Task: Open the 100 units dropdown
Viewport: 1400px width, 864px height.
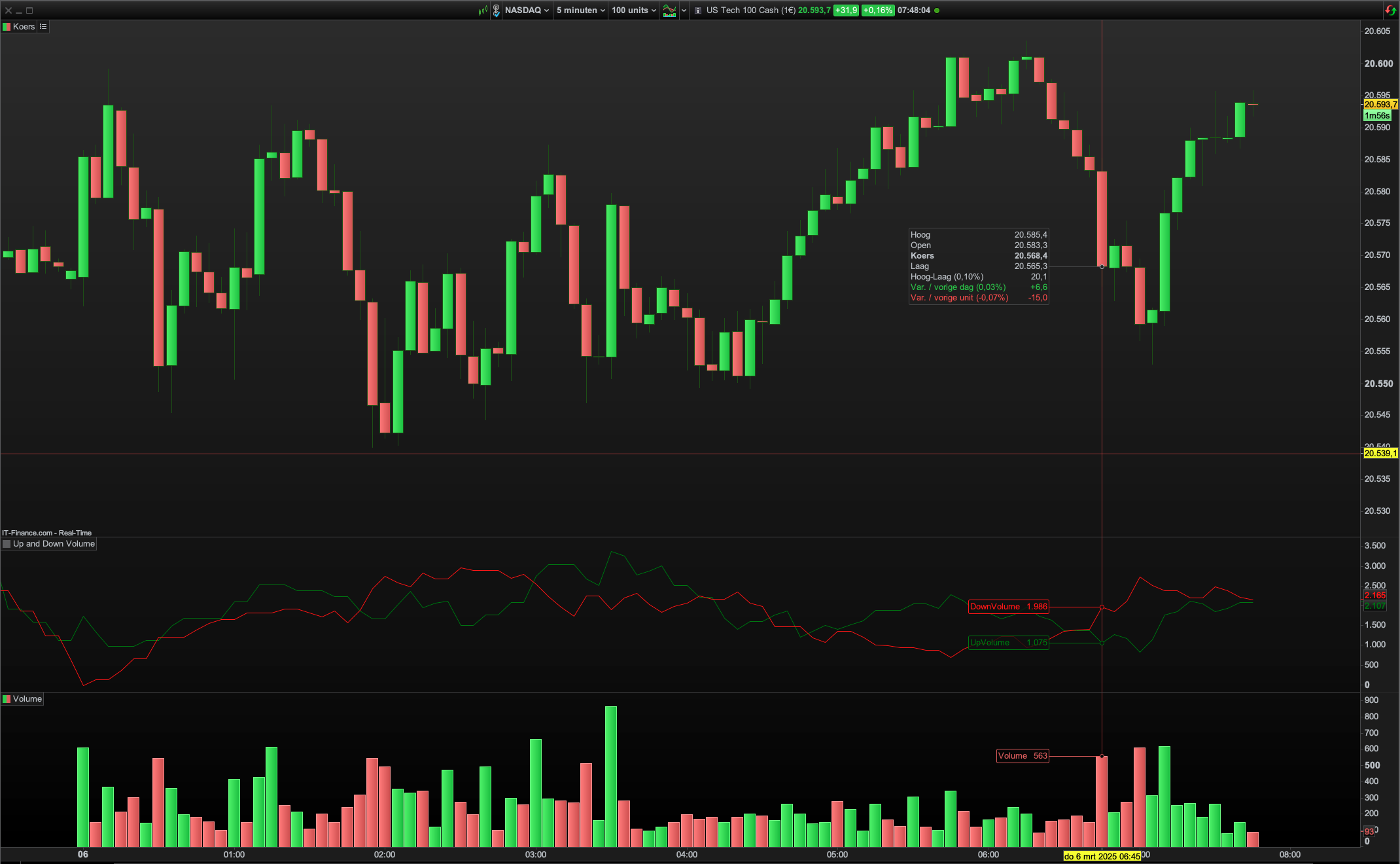Action: [633, 10]
